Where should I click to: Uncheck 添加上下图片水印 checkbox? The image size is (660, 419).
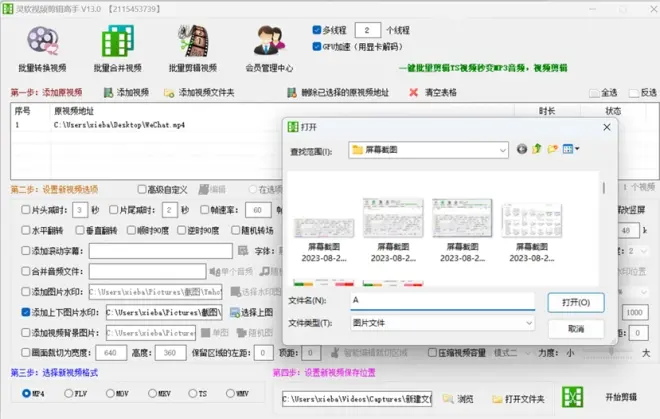[26, 312]
